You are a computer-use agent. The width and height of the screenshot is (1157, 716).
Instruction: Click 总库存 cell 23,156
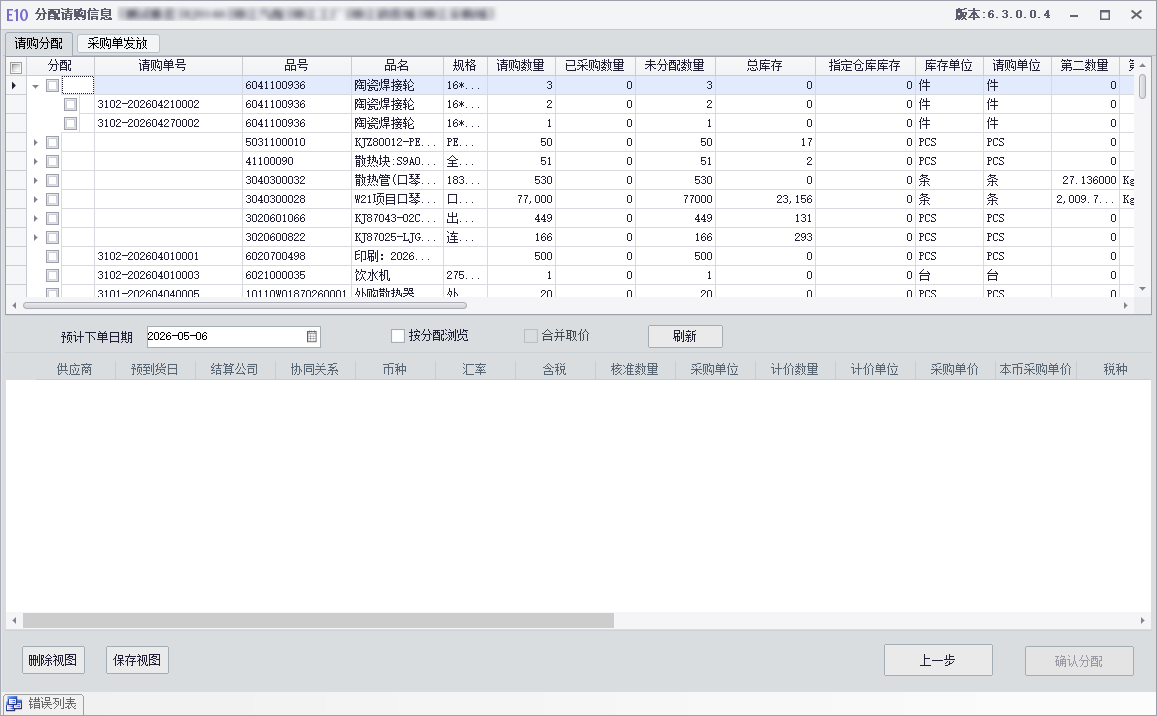(764, 199)
